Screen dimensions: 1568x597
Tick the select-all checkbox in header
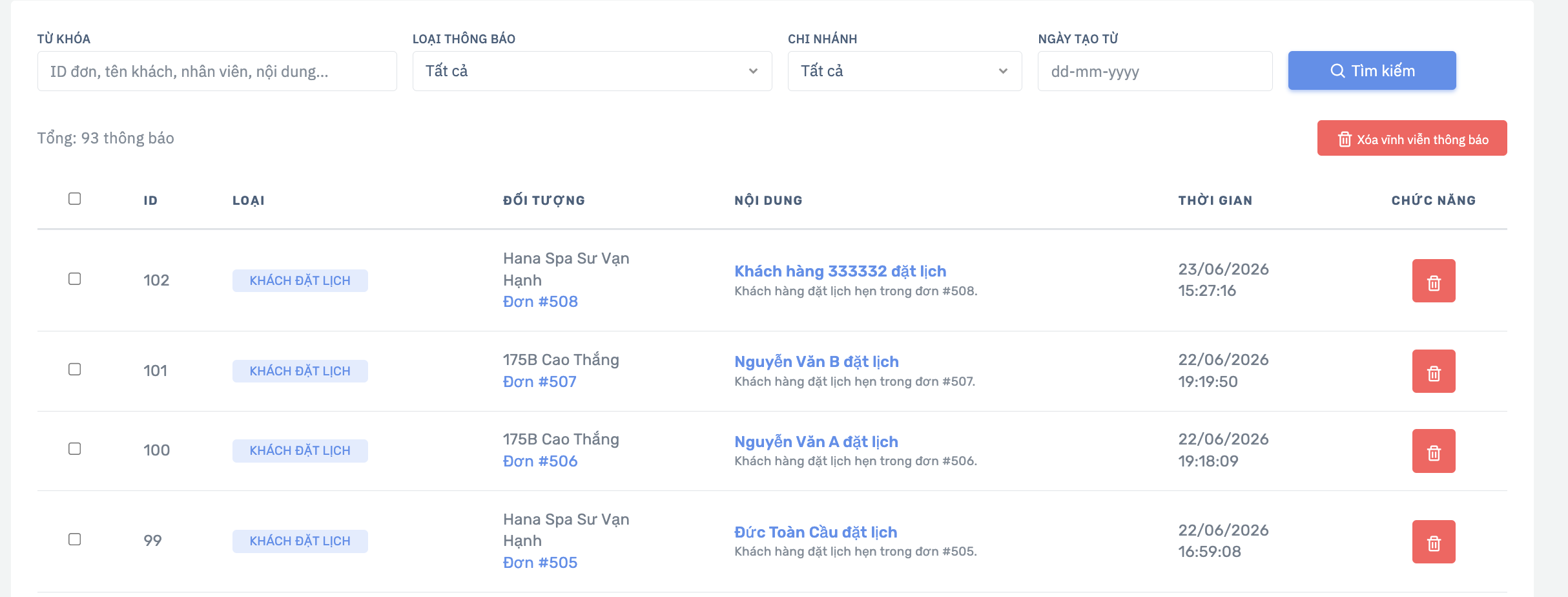pos(75,198)
